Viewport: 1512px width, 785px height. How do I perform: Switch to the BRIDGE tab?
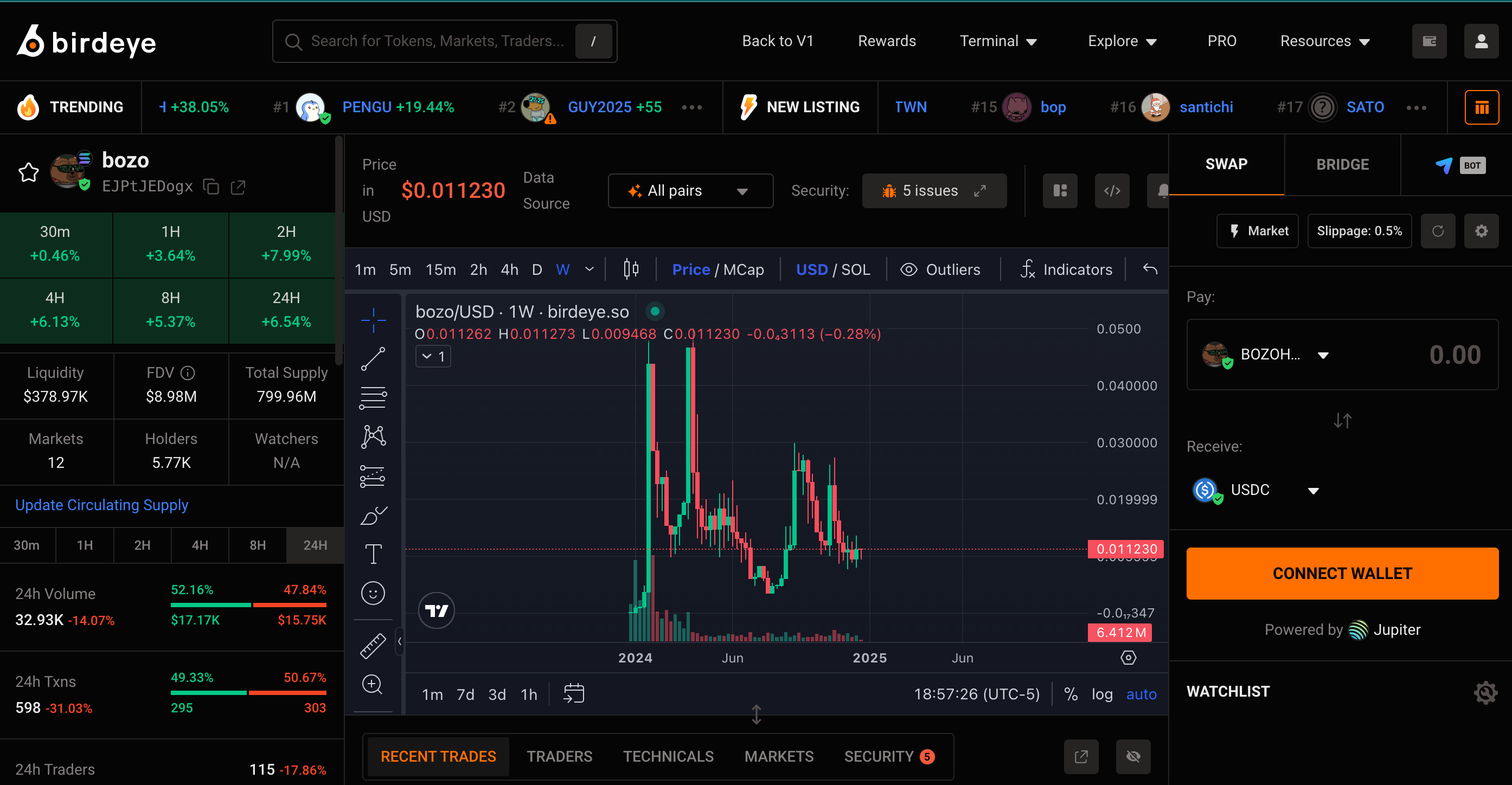coord(1342,164)
